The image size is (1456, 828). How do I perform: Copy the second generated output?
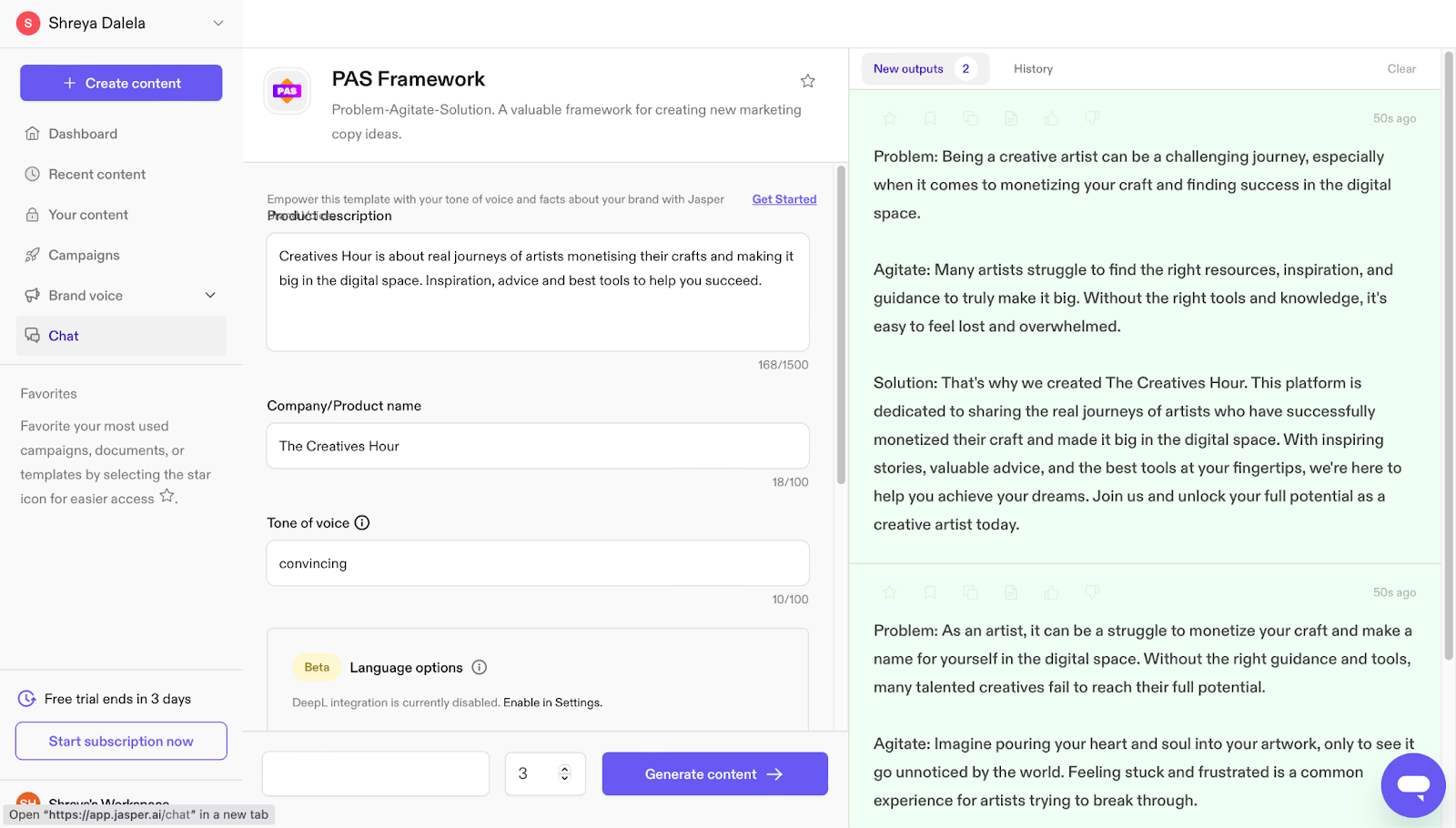971,592
